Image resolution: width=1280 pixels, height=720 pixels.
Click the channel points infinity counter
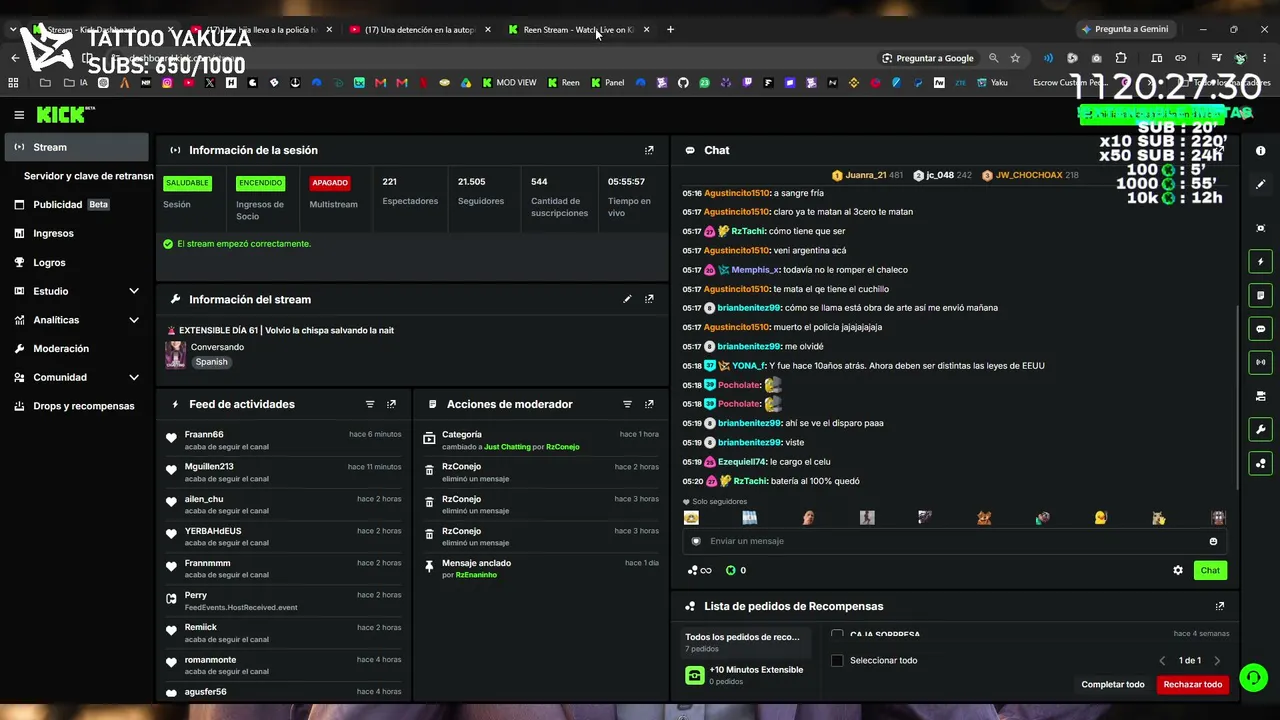coord(700,570)
